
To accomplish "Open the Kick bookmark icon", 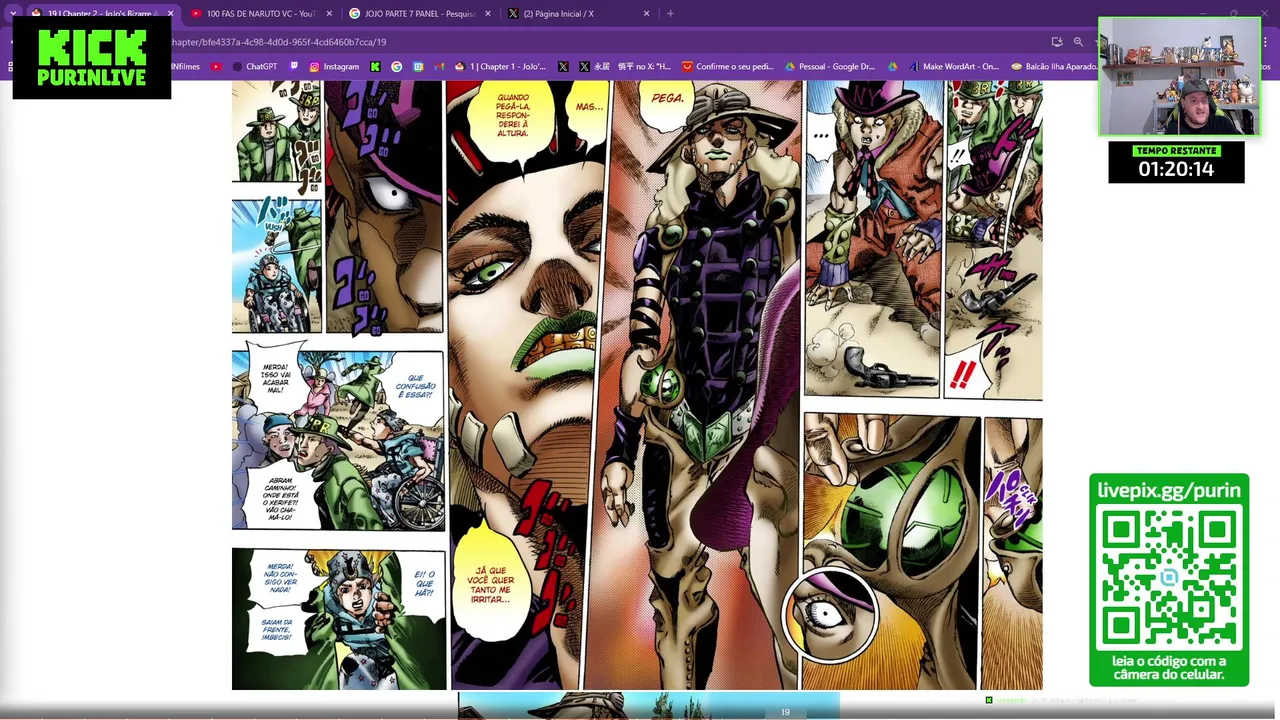I will [x=375, y=67].
